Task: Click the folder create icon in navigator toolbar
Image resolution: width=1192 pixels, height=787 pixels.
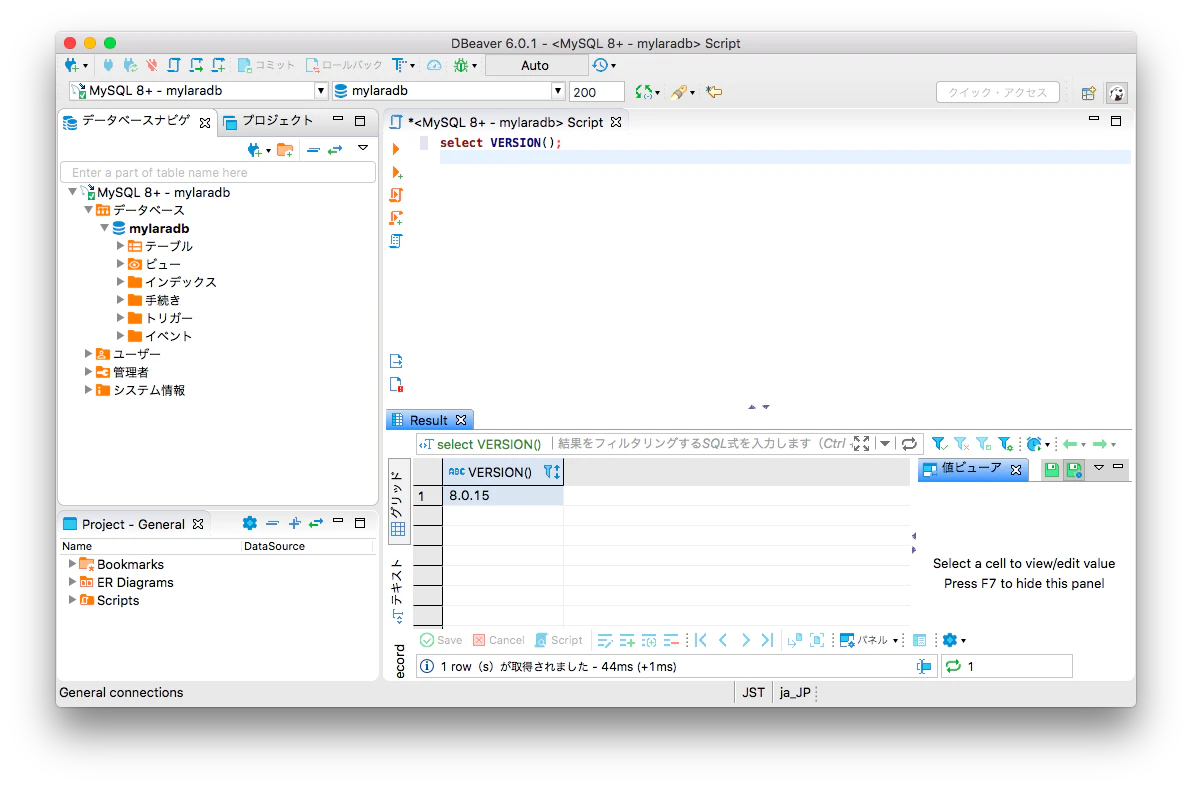Action: point(285,150)
